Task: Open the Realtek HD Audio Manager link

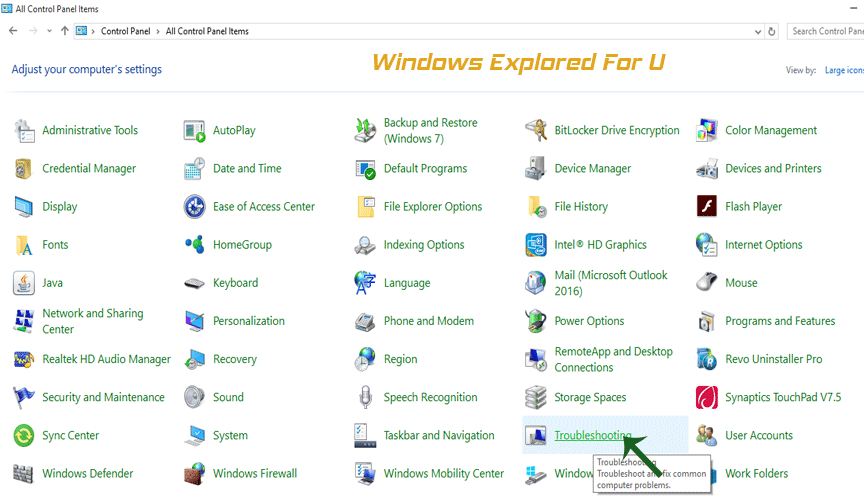Action: click(x=106, y=359)
